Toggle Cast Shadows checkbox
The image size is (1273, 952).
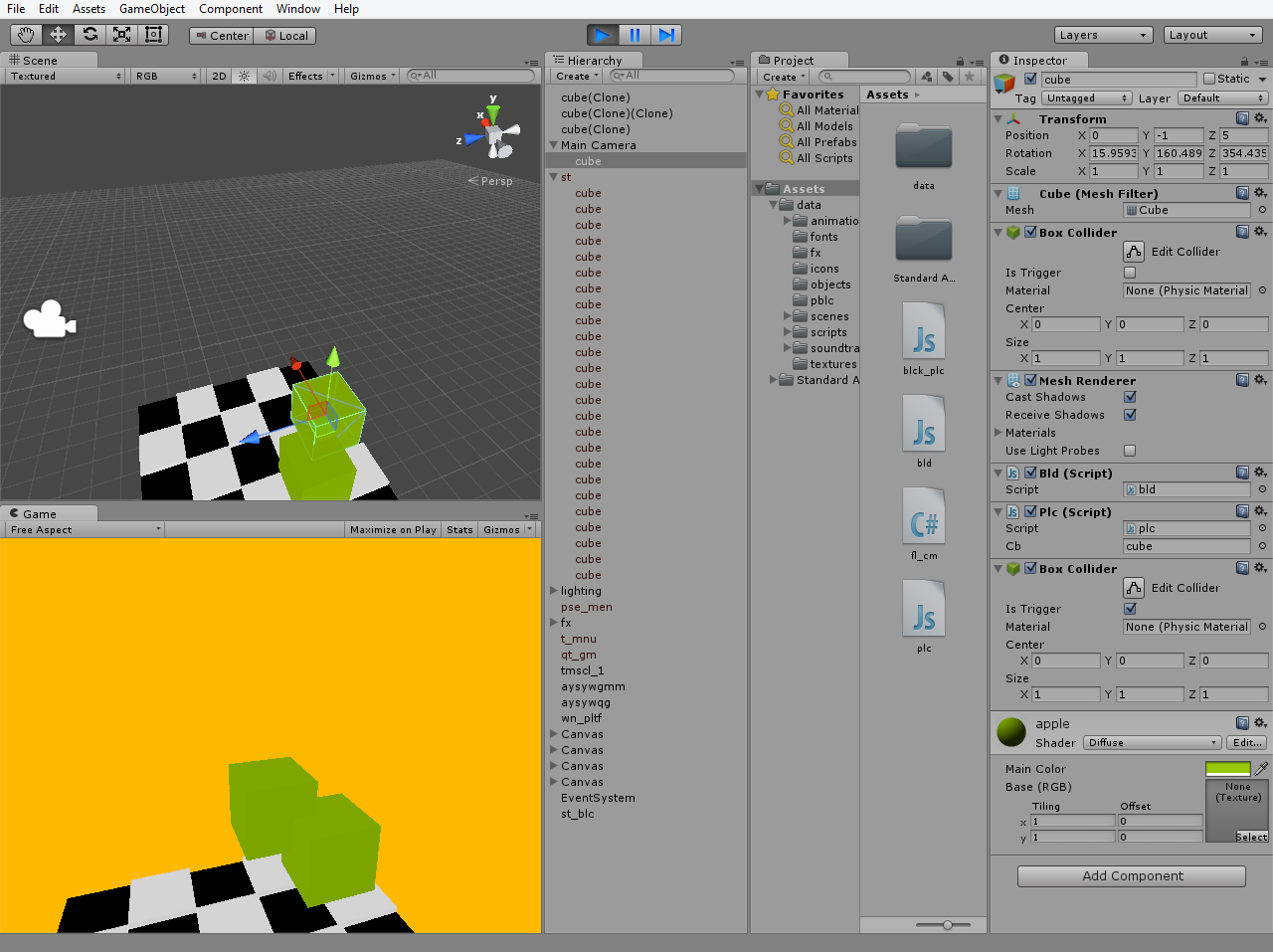(1130, 397)
